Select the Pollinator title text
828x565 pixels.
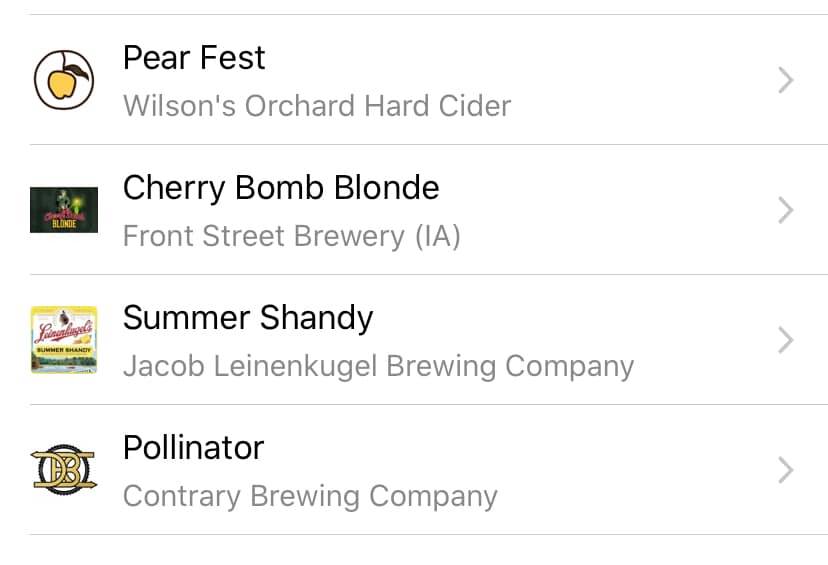193,448
